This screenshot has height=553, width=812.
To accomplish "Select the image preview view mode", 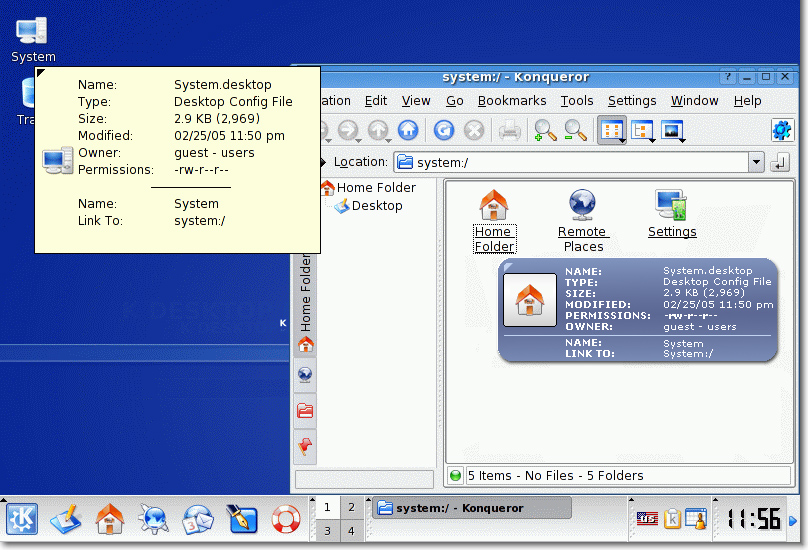I will pos(672,130).
